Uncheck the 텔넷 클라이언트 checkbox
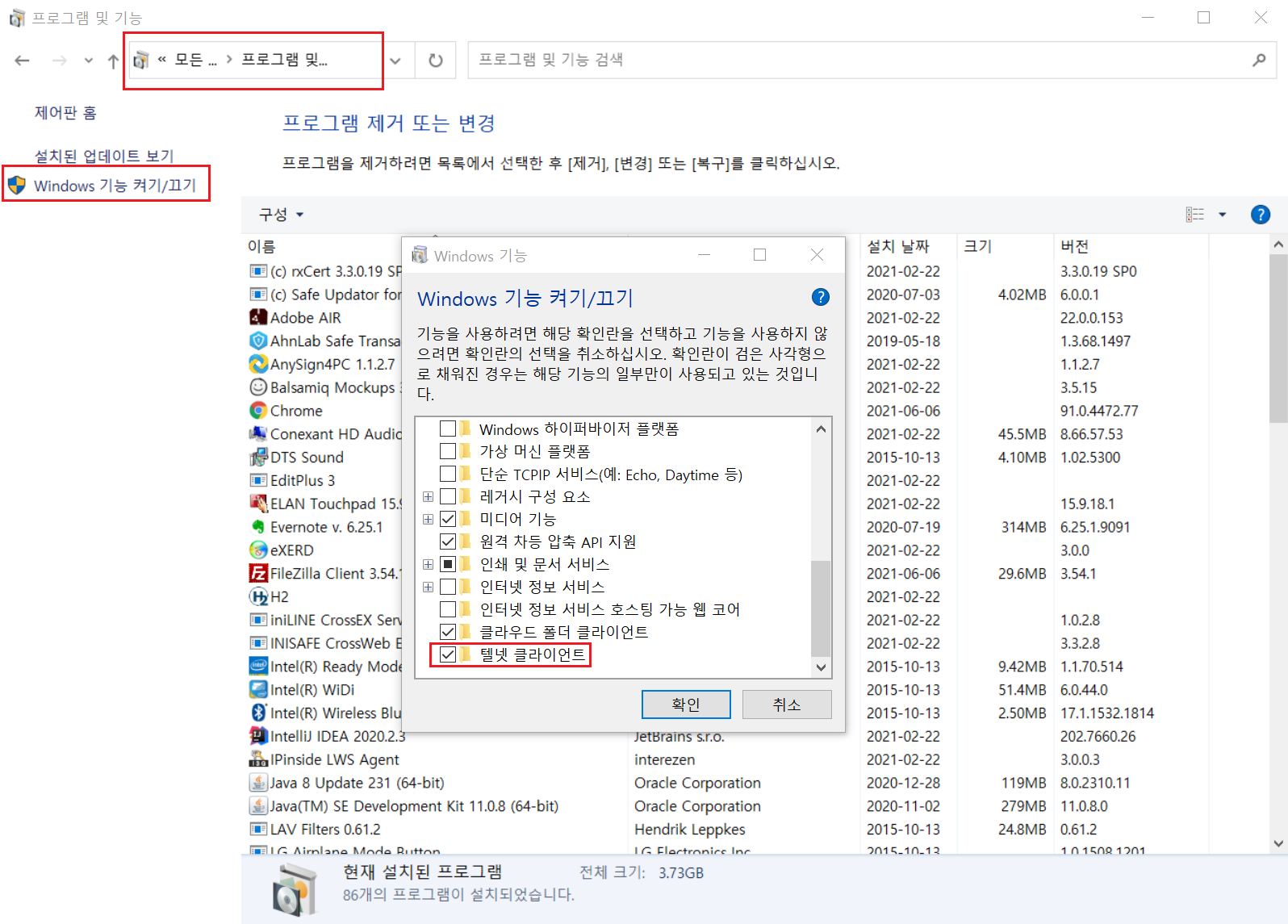 pyautogui.click(x=448, y=654)
